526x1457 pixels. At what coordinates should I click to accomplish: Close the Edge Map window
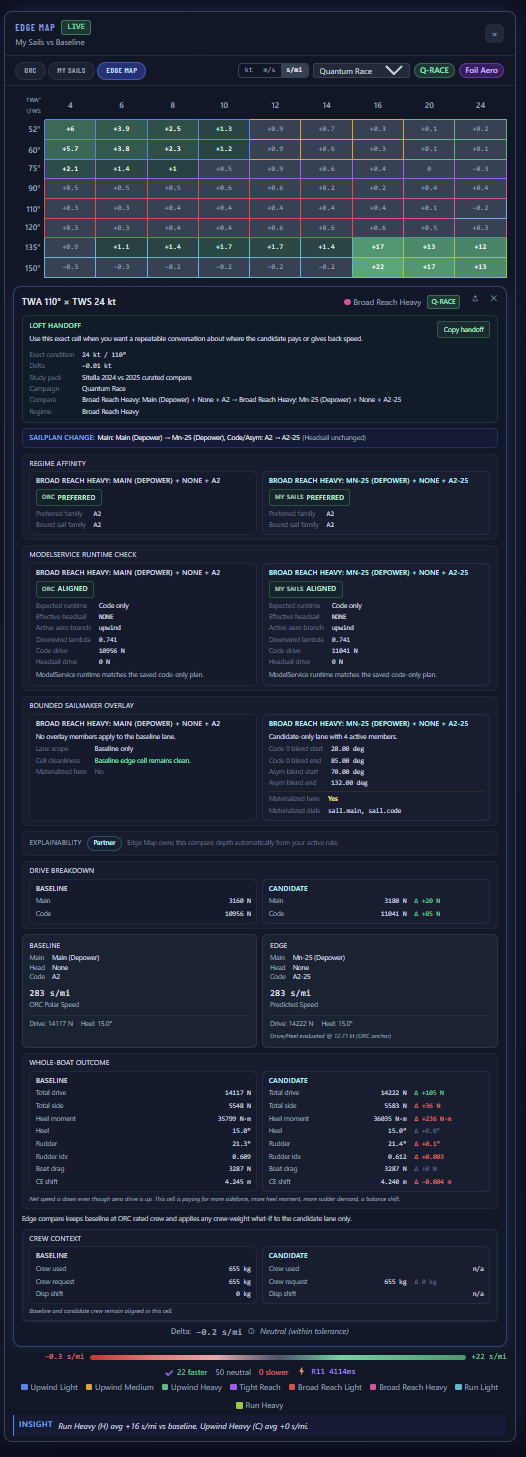pos(494,33)
